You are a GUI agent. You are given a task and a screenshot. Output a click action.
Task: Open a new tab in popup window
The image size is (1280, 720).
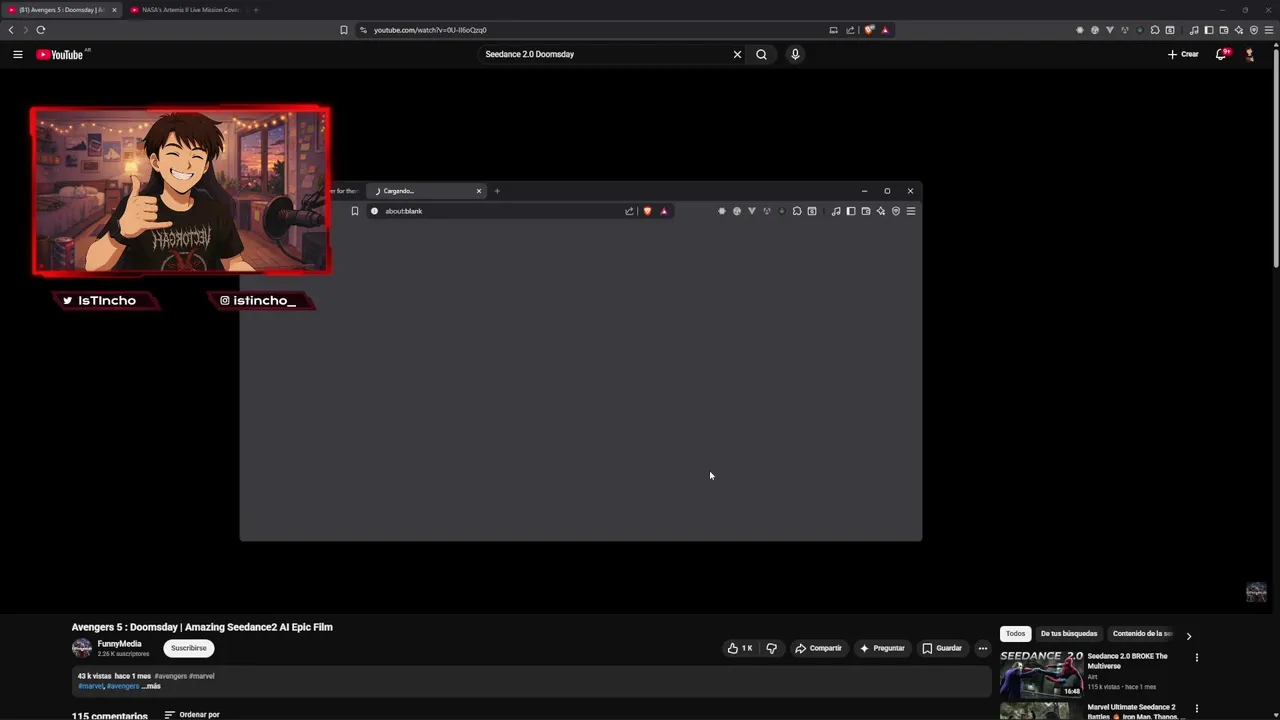pos(497,191)
